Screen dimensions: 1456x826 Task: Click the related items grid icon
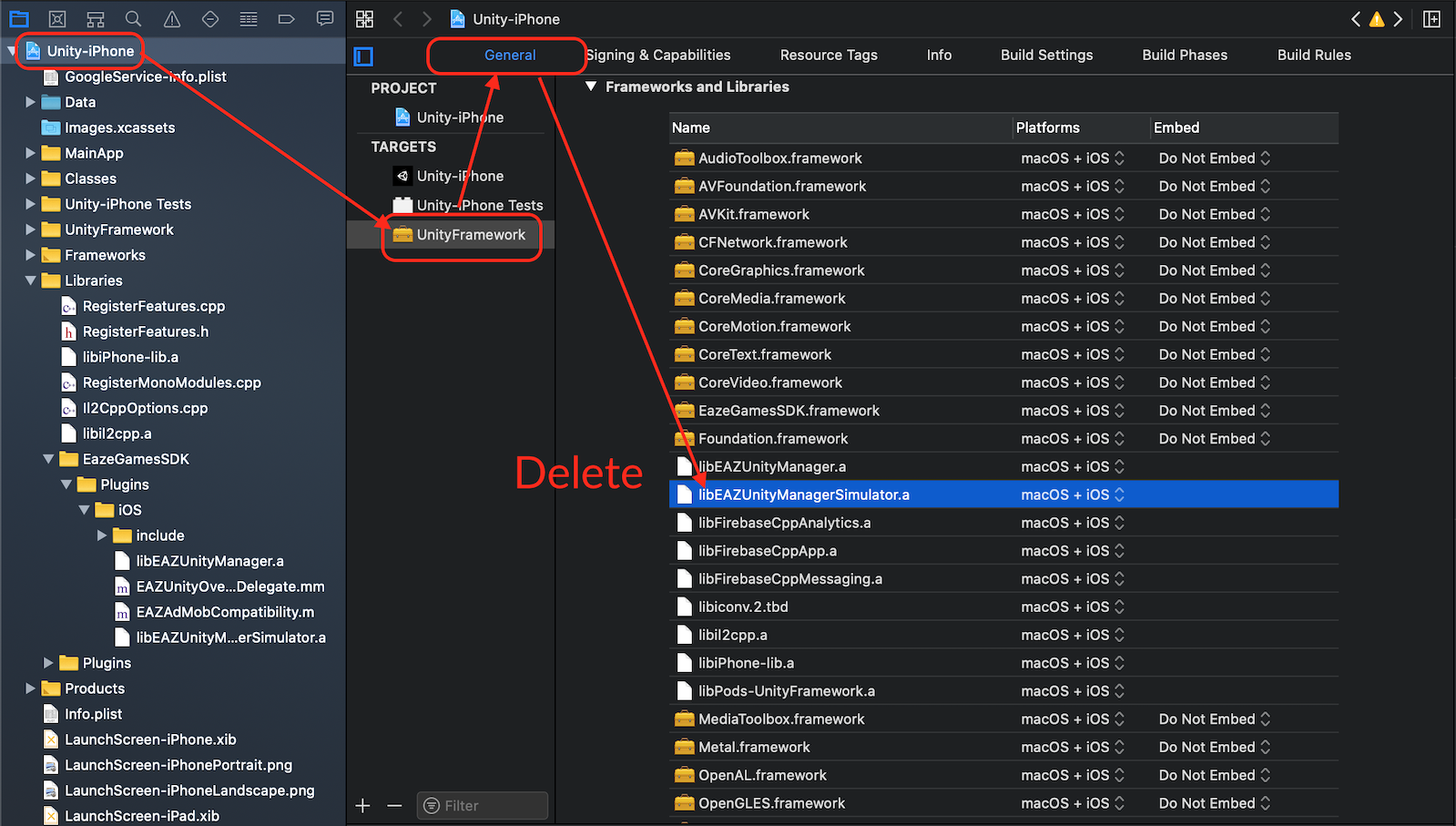point(364,19)
